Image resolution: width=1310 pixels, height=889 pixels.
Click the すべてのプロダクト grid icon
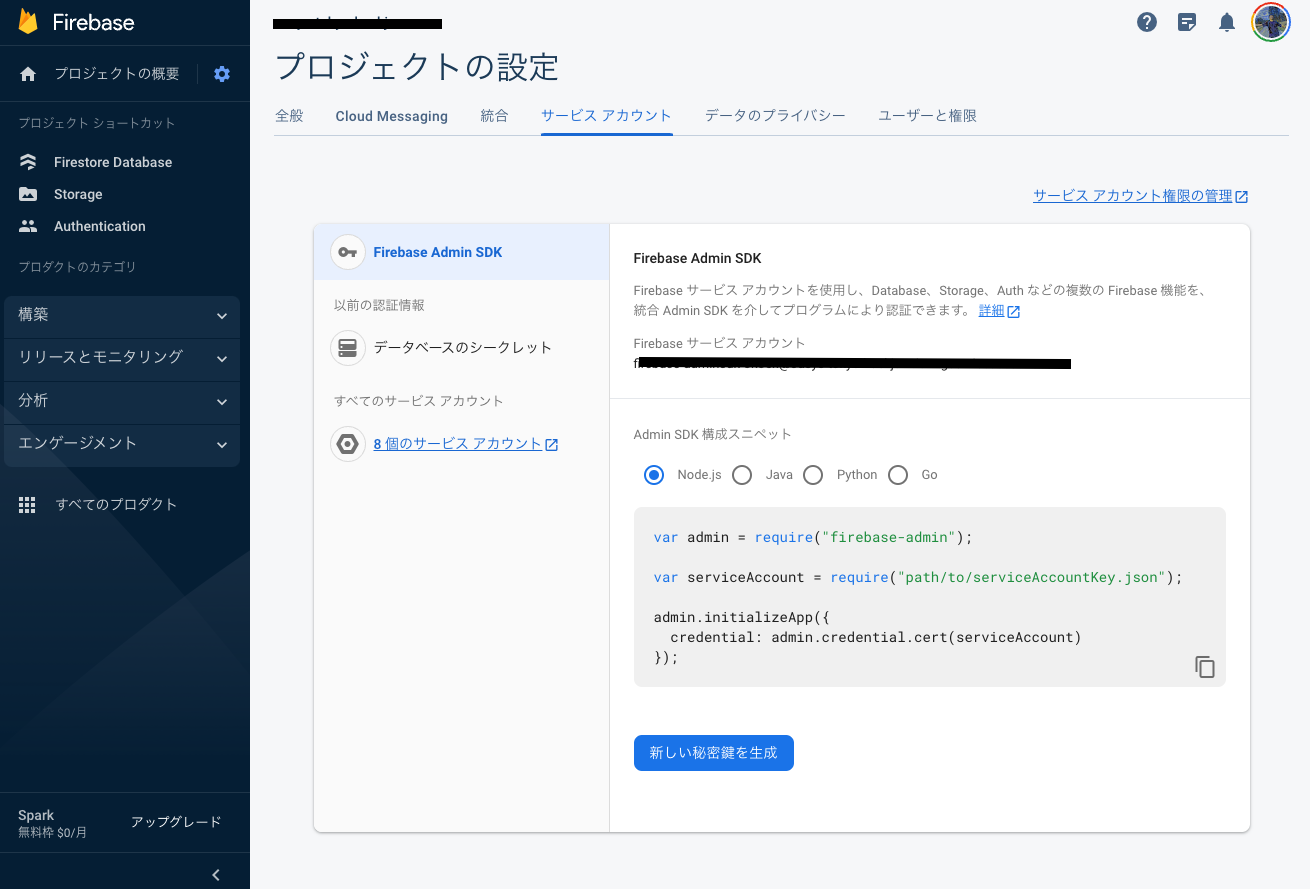[x=27, y=505]
